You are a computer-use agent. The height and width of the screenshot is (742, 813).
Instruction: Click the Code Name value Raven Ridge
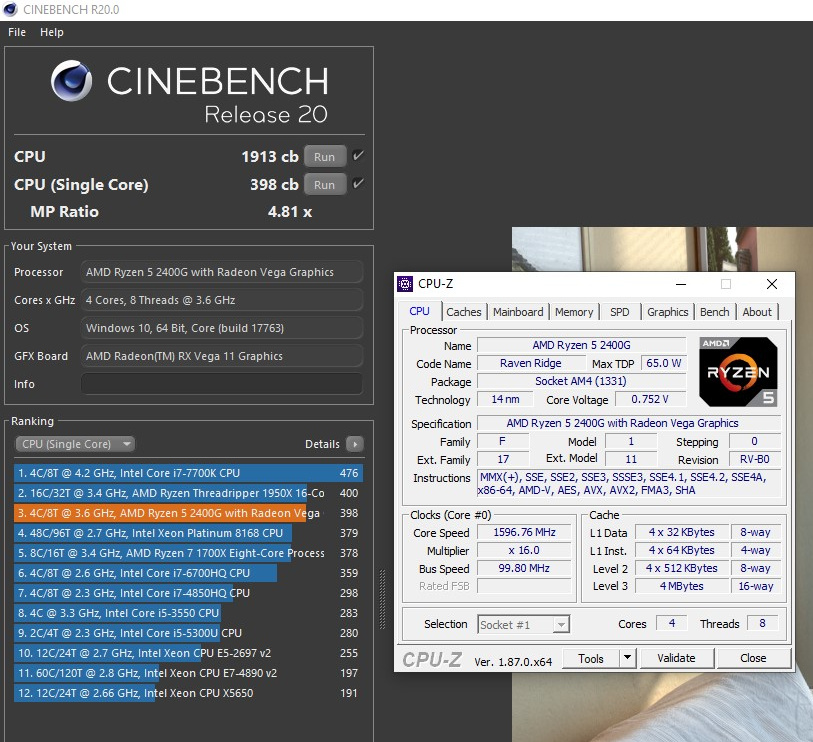pos(530,363)
